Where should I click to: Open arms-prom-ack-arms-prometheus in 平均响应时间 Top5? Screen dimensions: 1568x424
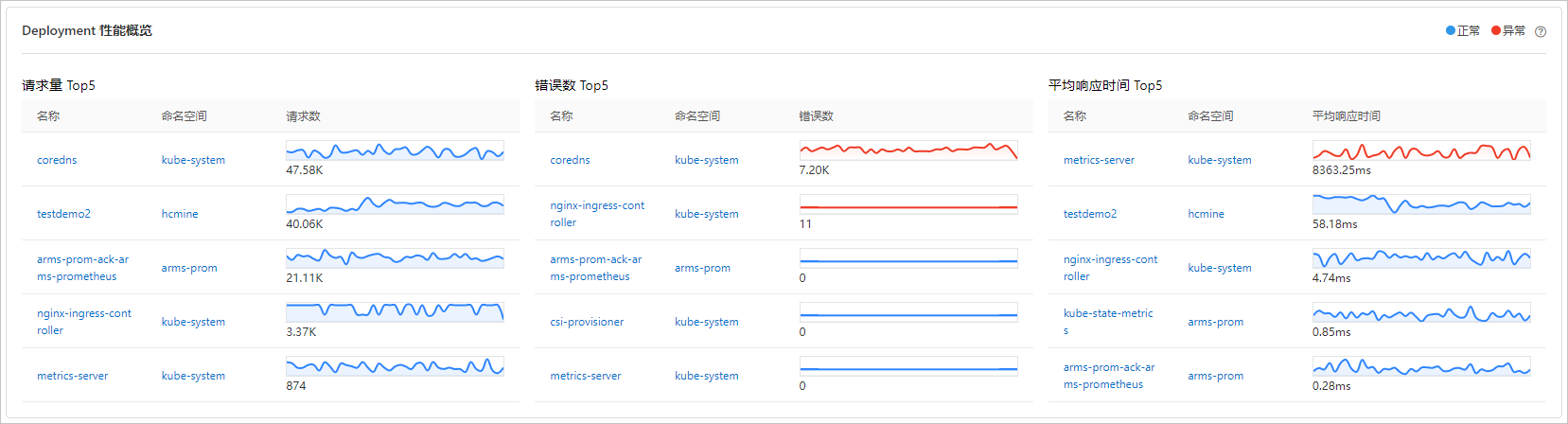1109,376
